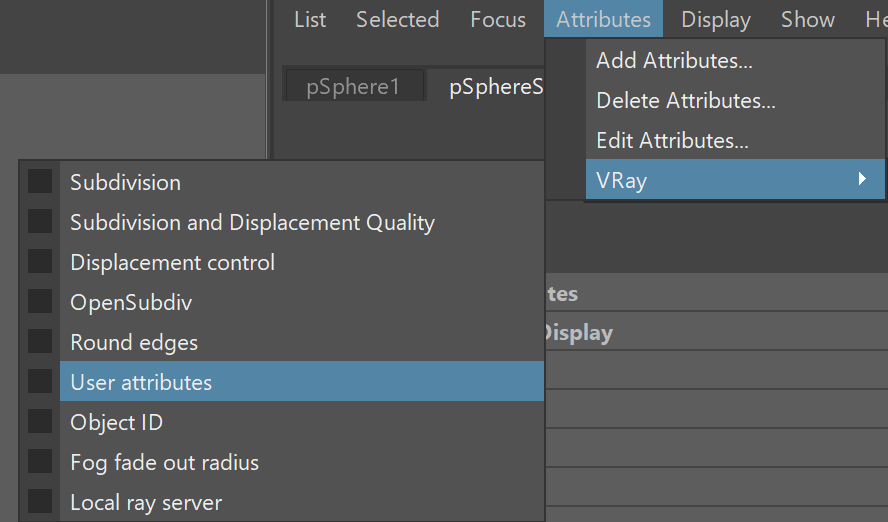Expand the VRay submenu arrow

862,179
